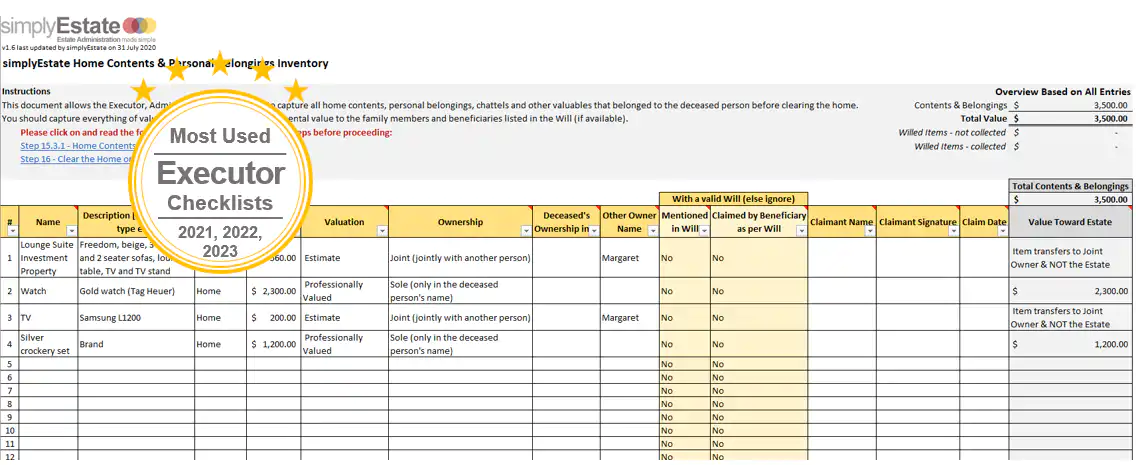Select the Value Toward Estate $ 1,200.00 cell
Screen dimensions: 1136x465
[1070, 344]
